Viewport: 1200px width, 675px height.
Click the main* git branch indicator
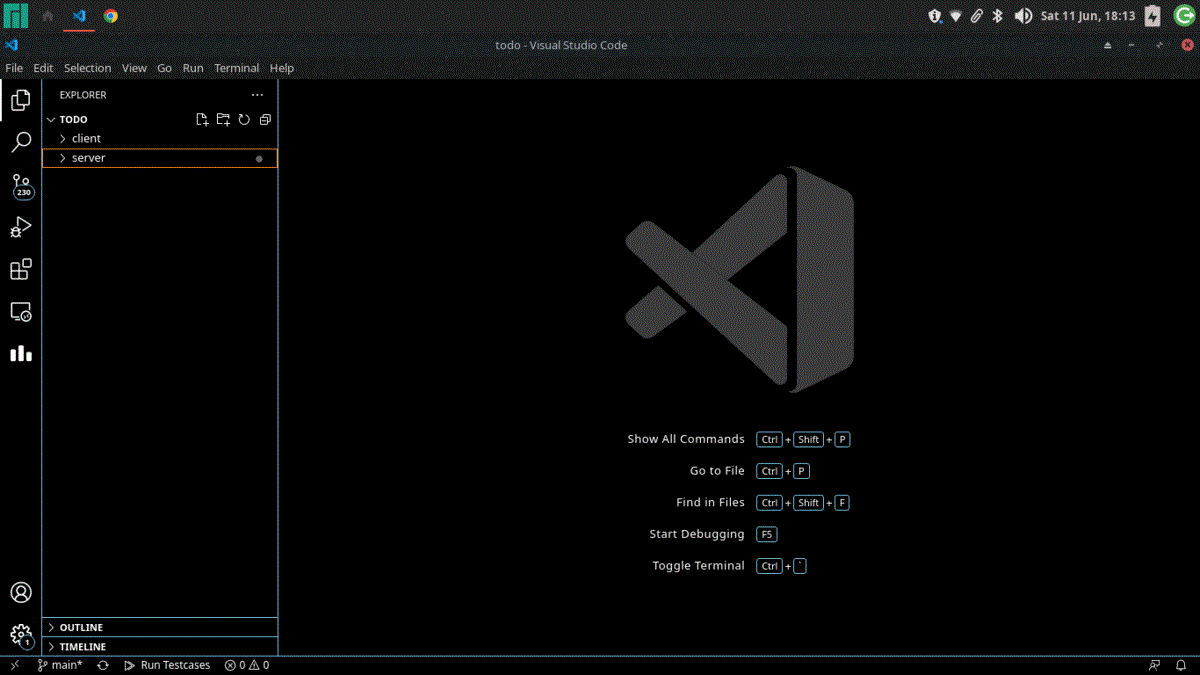coord(60,665)
